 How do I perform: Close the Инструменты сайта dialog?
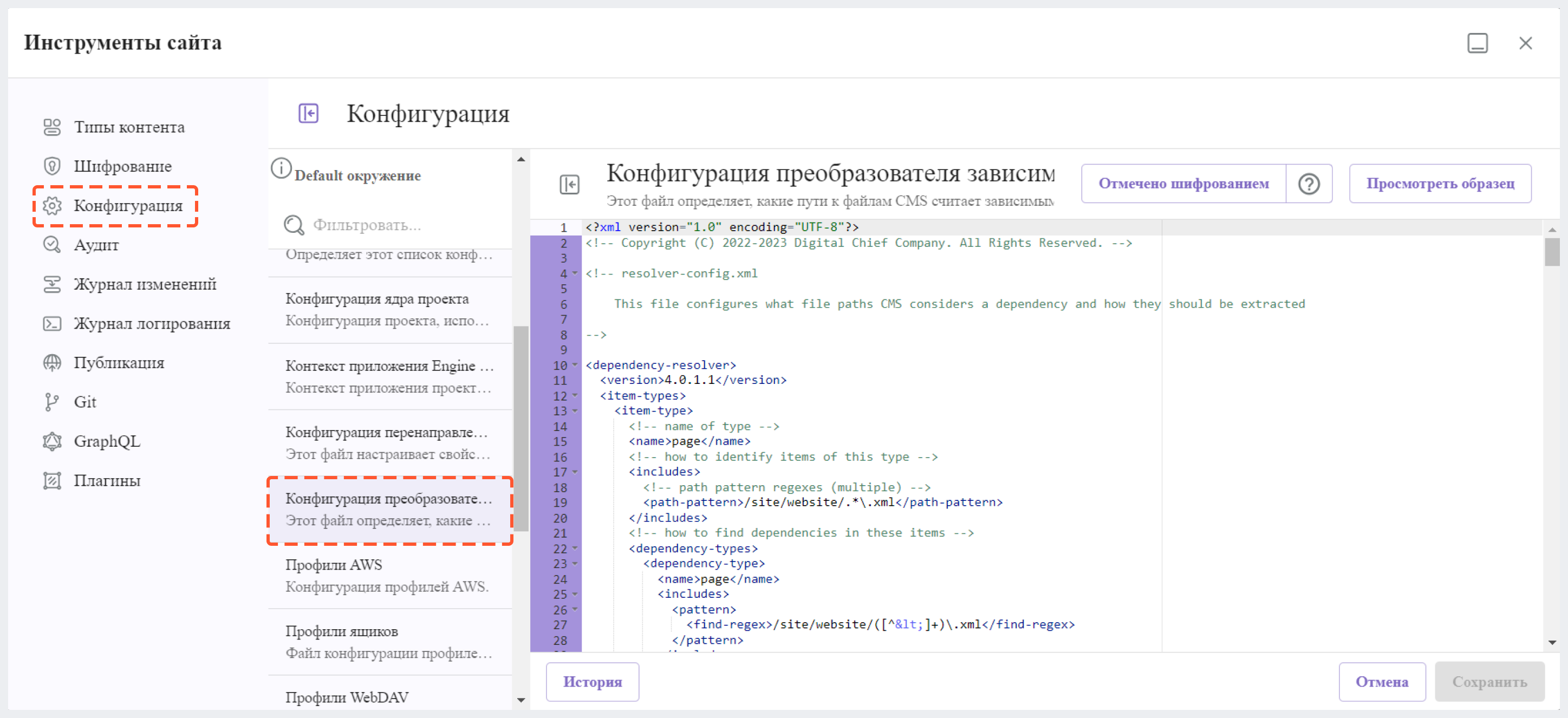(1525, 43)
